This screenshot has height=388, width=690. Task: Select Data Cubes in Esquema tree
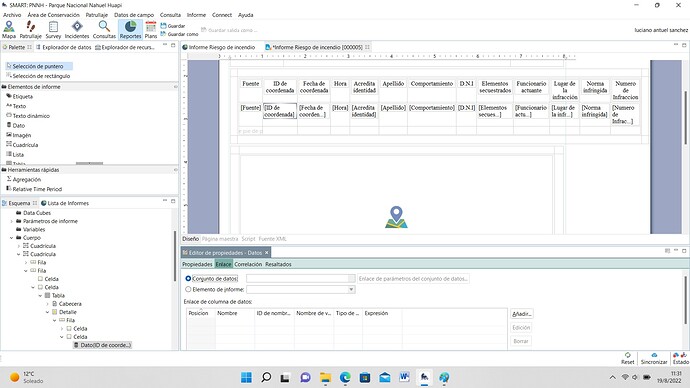tap(33, 213)
